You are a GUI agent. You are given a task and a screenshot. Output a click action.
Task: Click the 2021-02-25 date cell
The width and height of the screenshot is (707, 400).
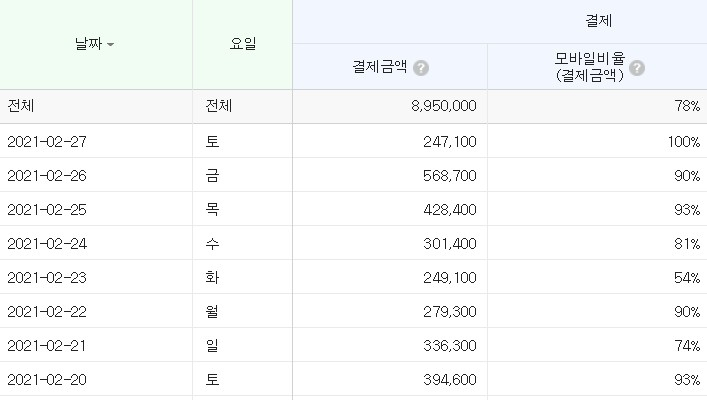(47, 210)
